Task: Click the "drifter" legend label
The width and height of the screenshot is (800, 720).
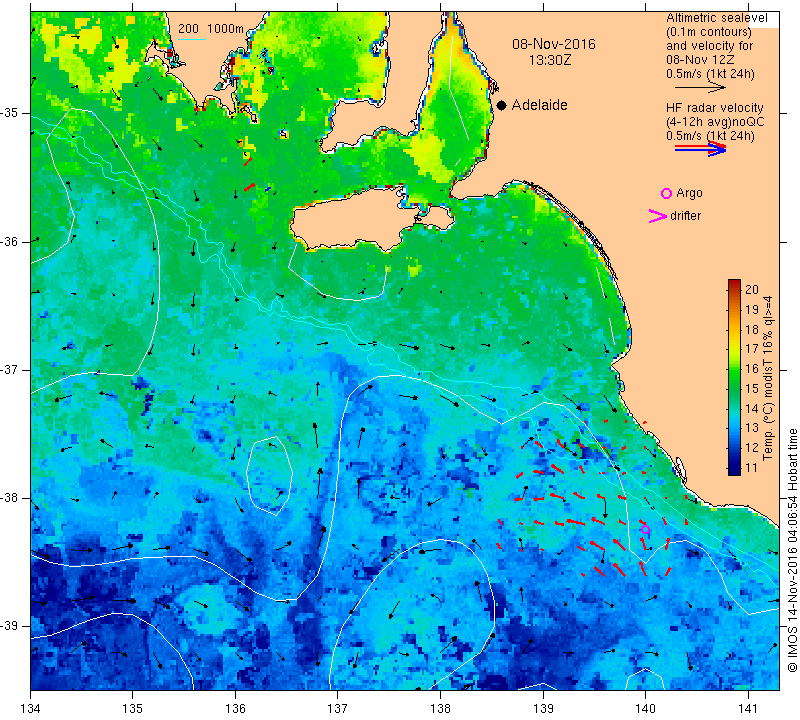Action: pos(685,216)
